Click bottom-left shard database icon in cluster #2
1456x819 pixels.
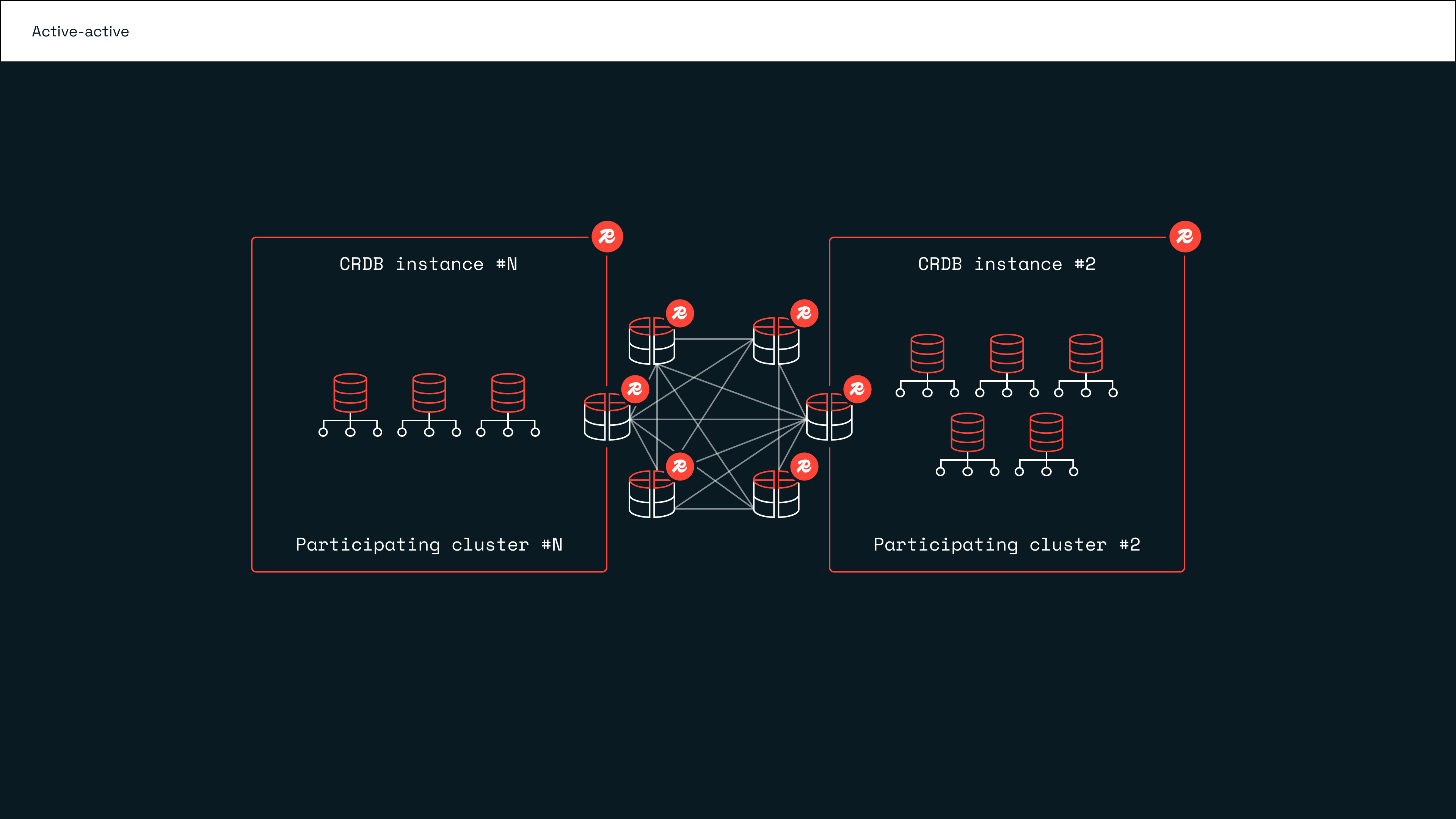click(967, 432)
